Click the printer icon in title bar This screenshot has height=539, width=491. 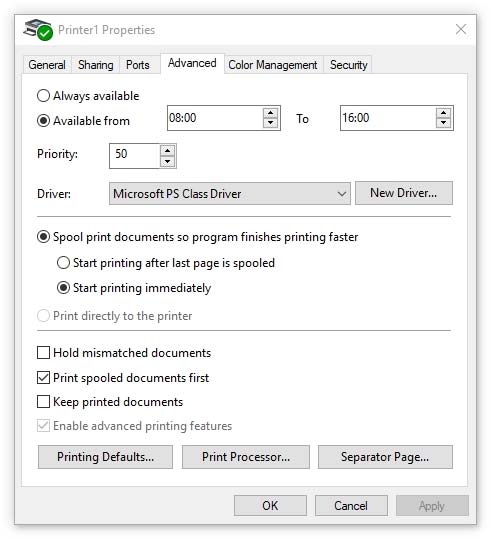click(x=38, y=30)
